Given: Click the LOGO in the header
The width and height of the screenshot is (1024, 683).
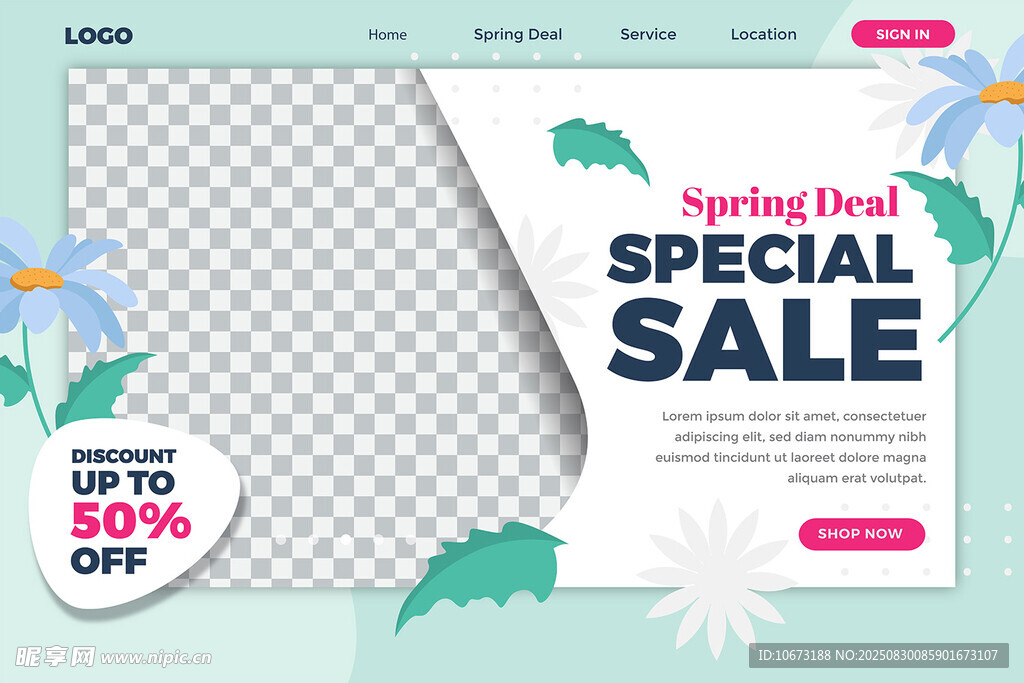Looking at the screenshot, I should point(99,35).
